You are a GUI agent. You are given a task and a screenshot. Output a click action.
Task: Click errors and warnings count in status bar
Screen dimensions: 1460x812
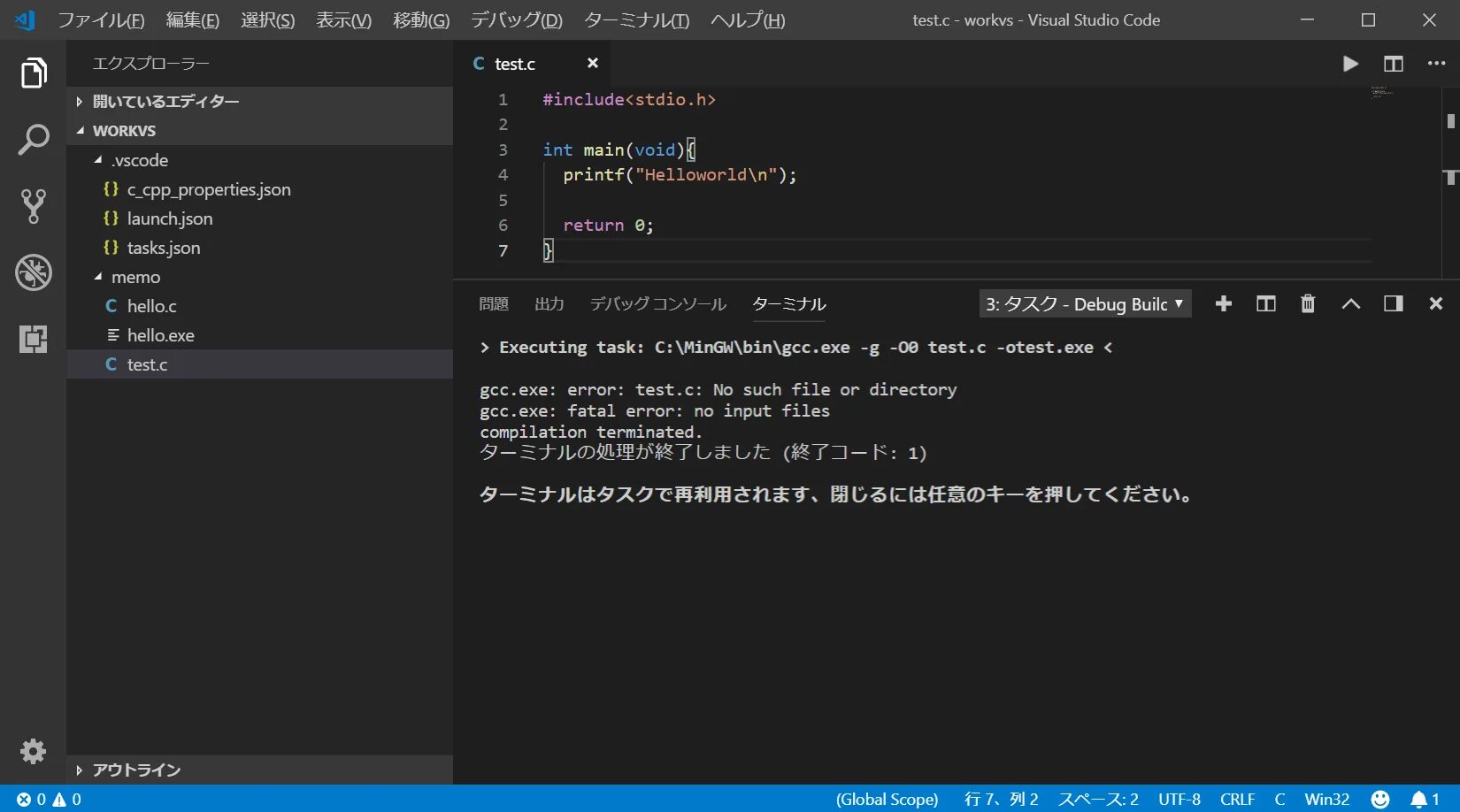49,800
